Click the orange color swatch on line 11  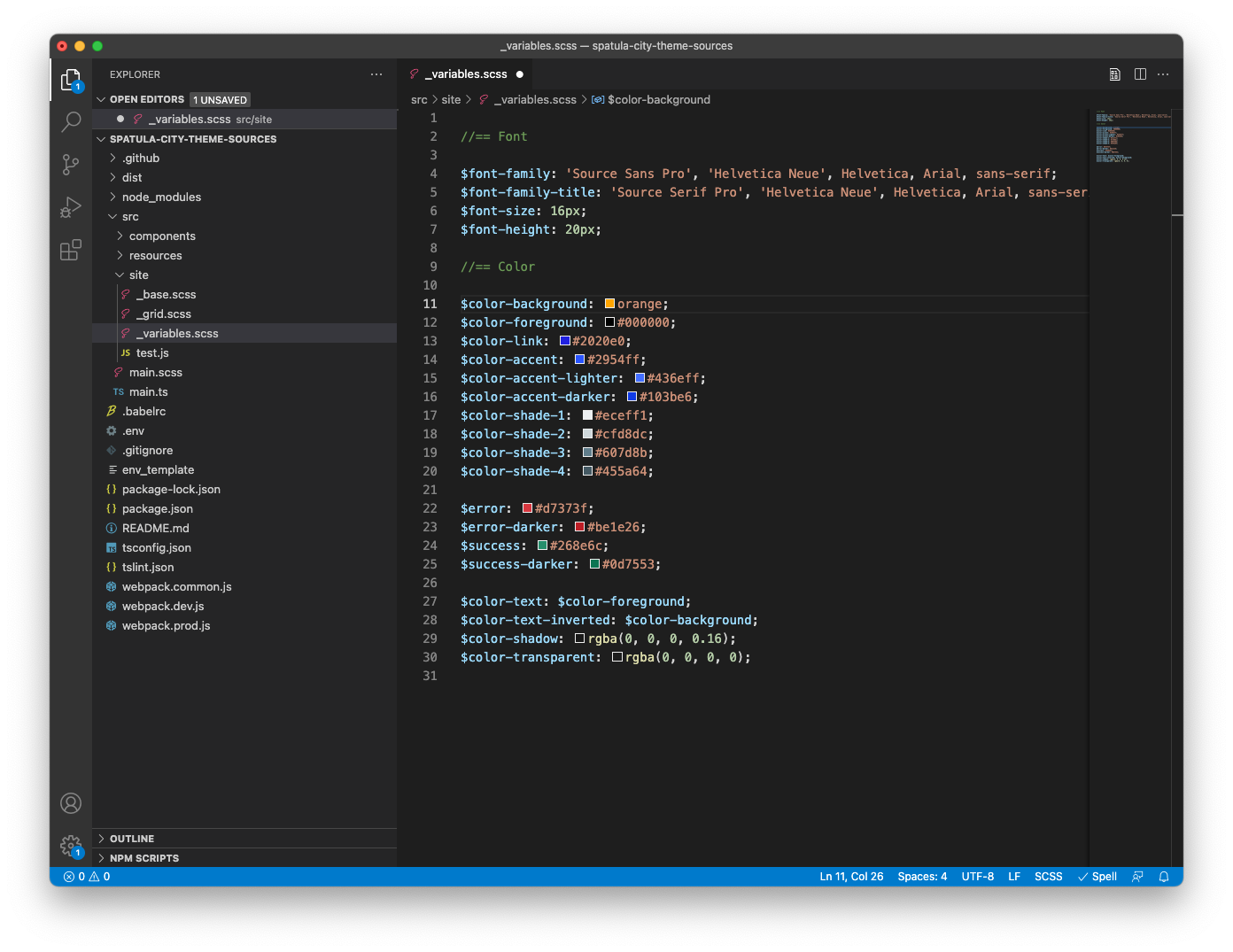(x=609, y=304)
